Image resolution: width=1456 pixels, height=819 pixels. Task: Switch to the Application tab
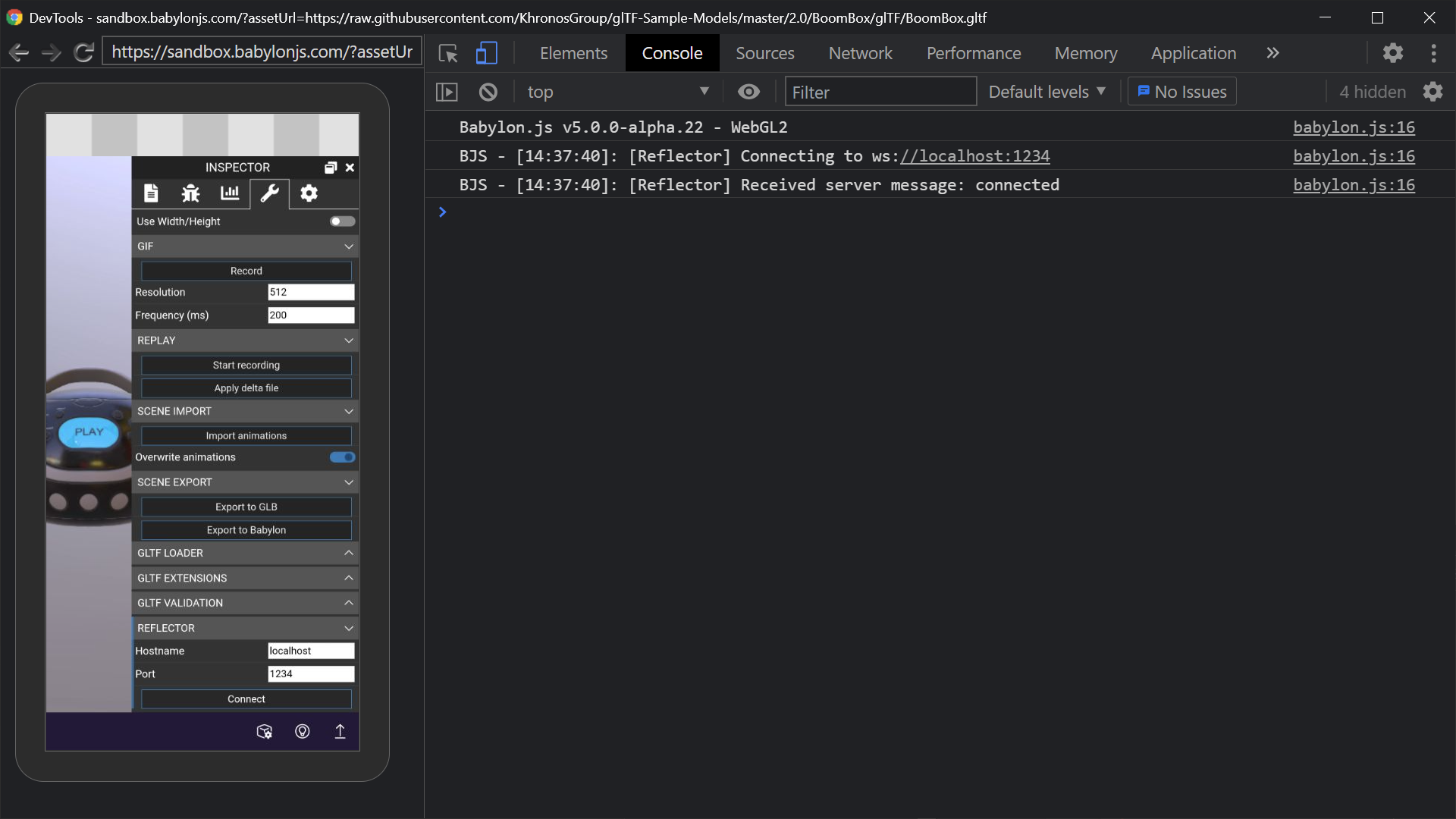click(1193, 53)
